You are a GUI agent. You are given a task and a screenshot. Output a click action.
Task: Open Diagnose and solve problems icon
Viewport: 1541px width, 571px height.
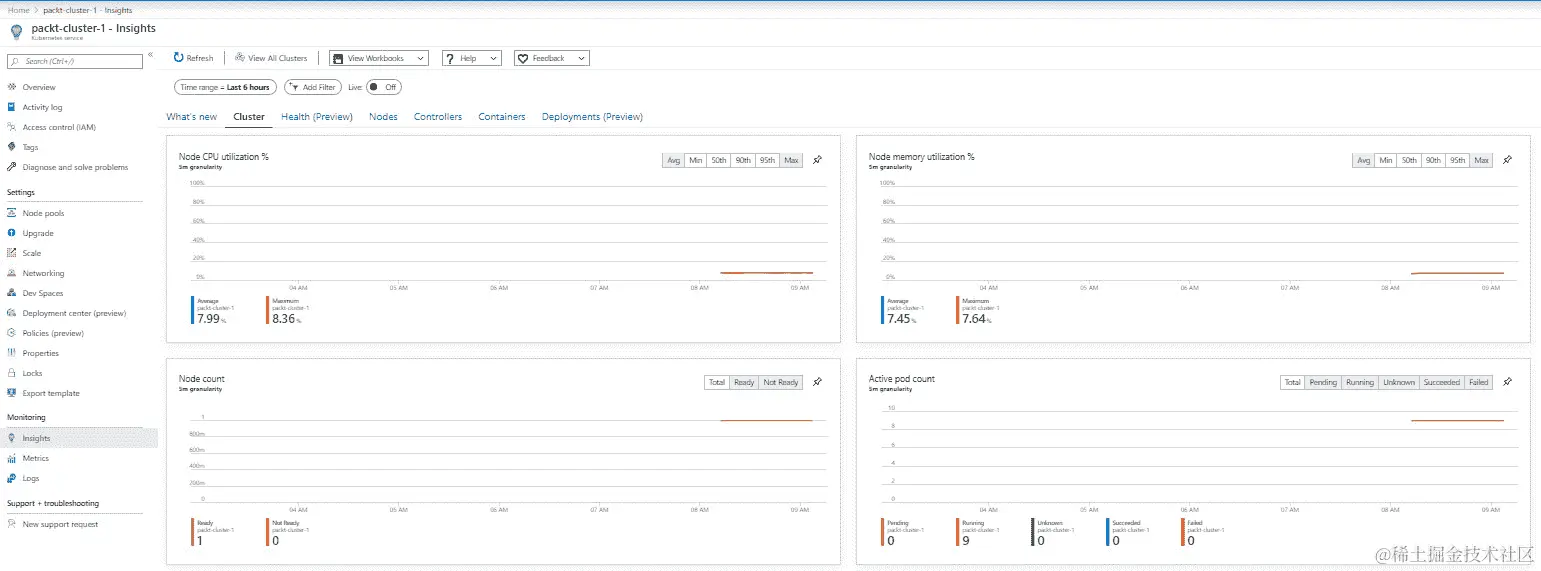click(11, 167)
